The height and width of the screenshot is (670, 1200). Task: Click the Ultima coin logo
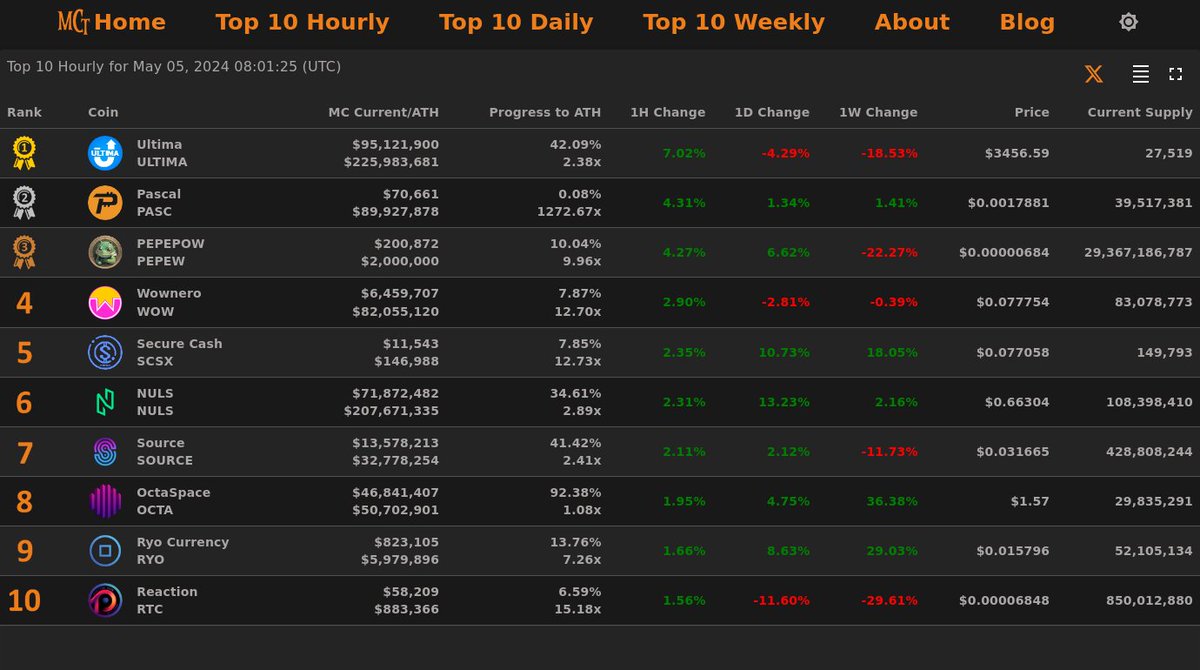coord(105,153)
